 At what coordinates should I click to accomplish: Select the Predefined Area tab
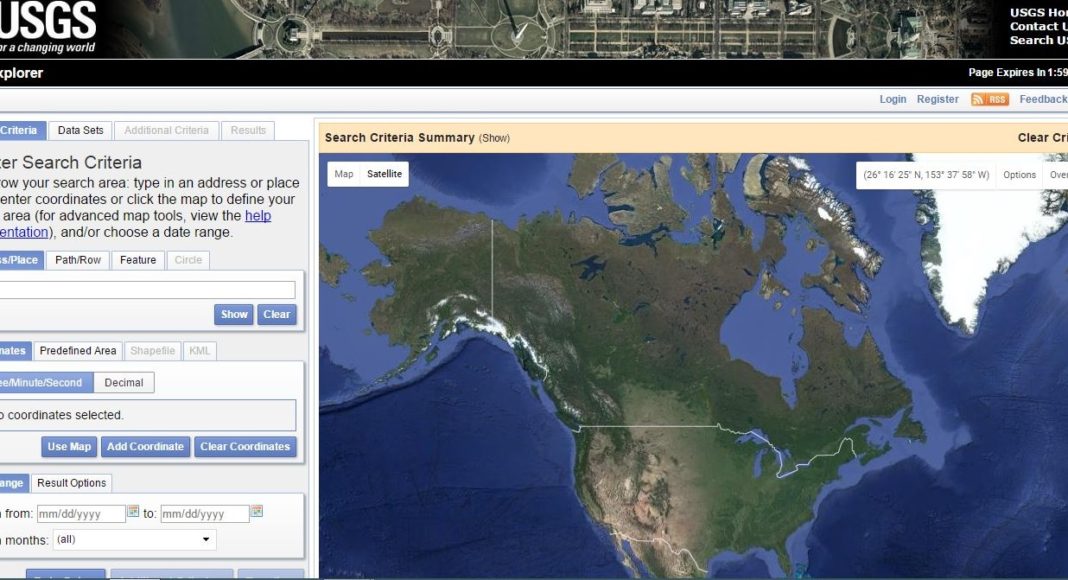coord(78,351)
